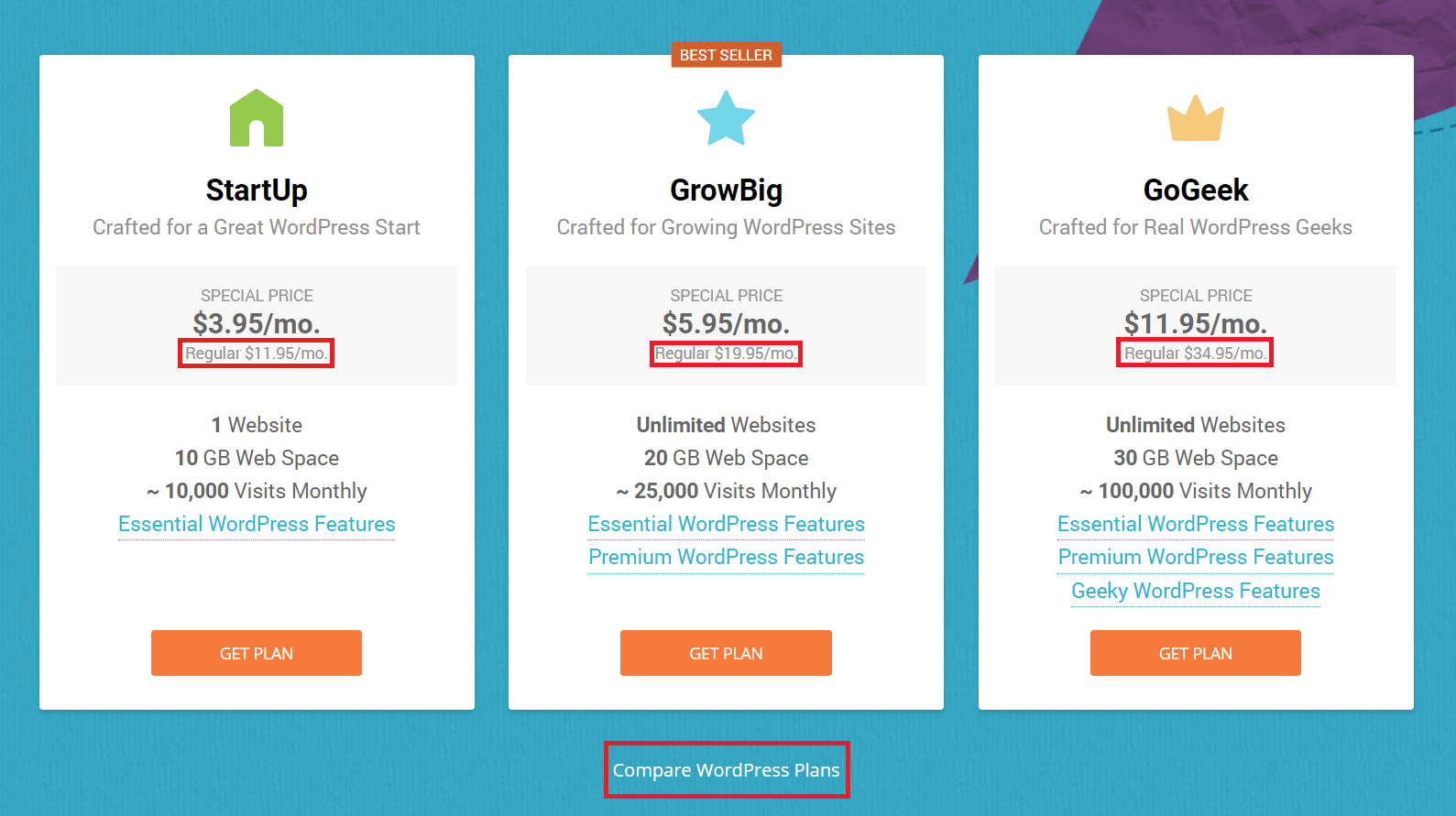The image size is (1456, 816).
Task: Open Compare WordPress Plans link
Action: (x=727, y=770)
